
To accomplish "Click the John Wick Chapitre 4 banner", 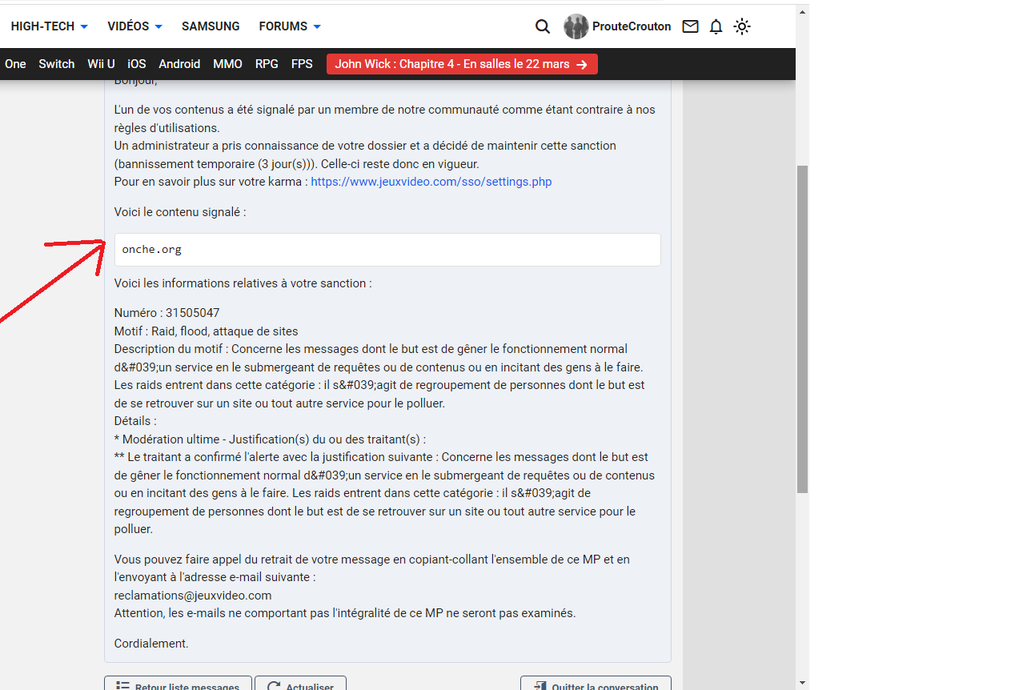I will point(461,64).
